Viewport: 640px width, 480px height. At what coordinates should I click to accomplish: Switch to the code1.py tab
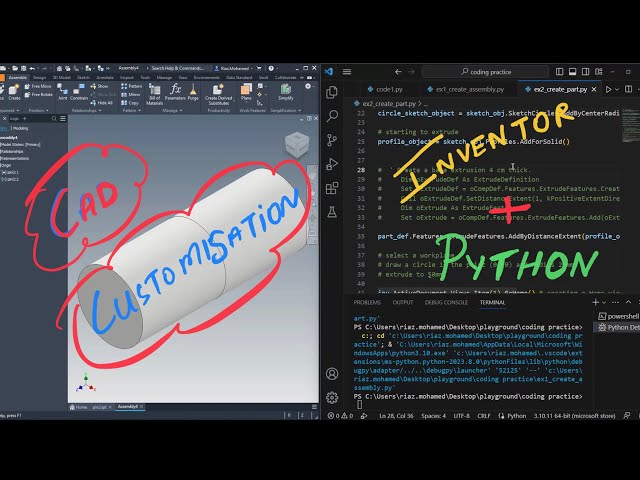click(x=385, y=89)
